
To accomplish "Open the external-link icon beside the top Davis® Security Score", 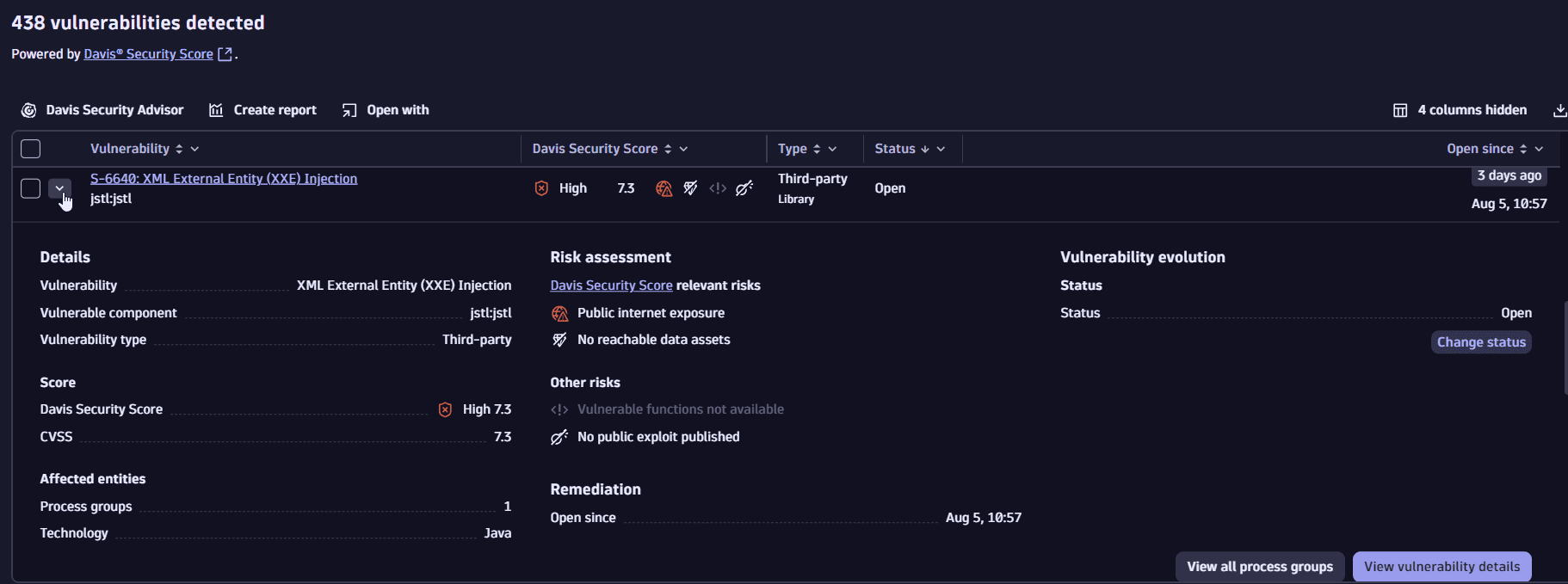I will point(225,54).
